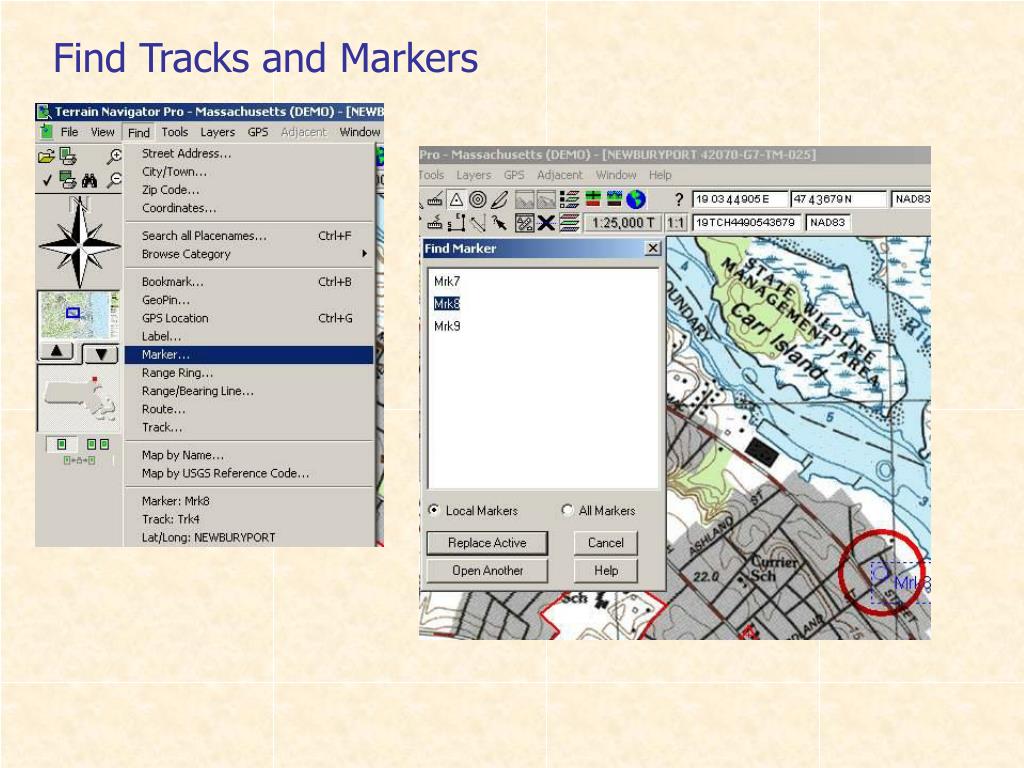Select the Local Markers radio button

pos(434,510)
